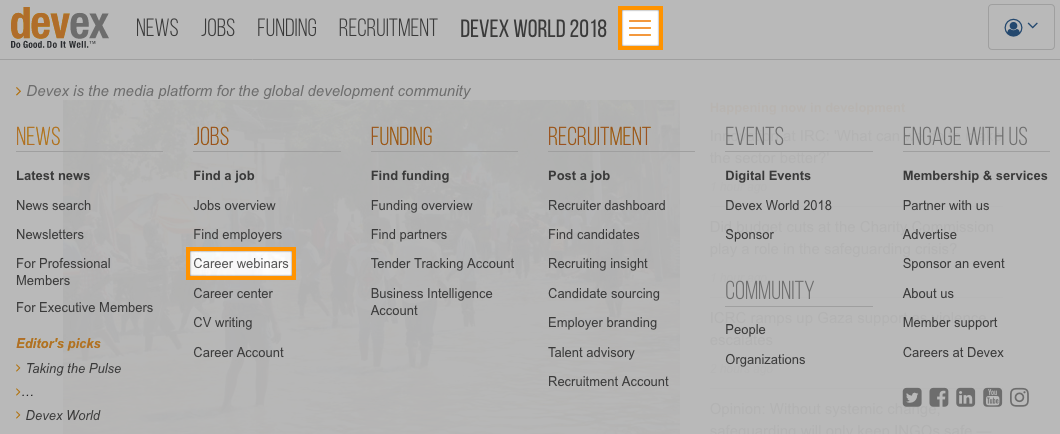This screenshot has height=434, width=1060.
Task: Open Jobs overview
Action: click(235, 206)
